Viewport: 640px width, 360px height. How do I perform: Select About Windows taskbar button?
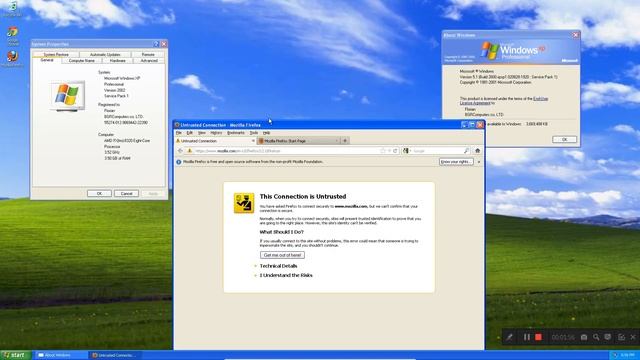coord(61,356)
